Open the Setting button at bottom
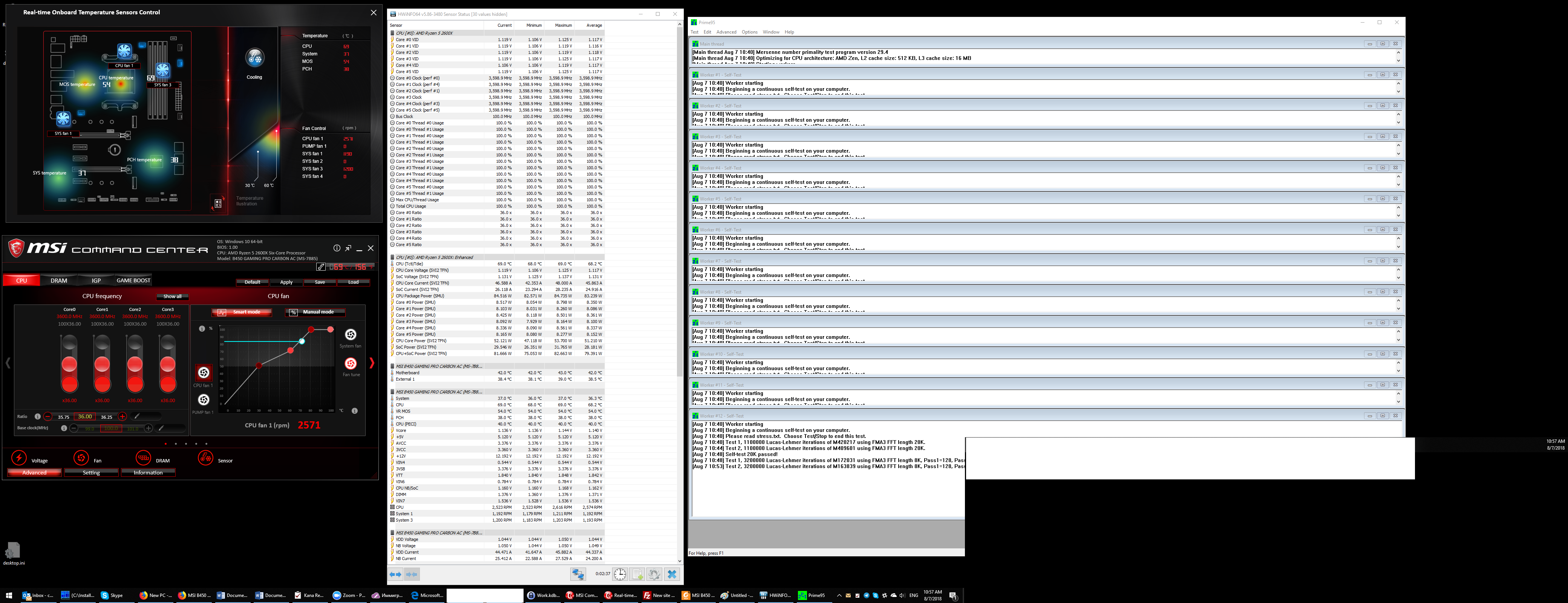The width and height of the screenshot is (1568, 603). click(91, 473)
